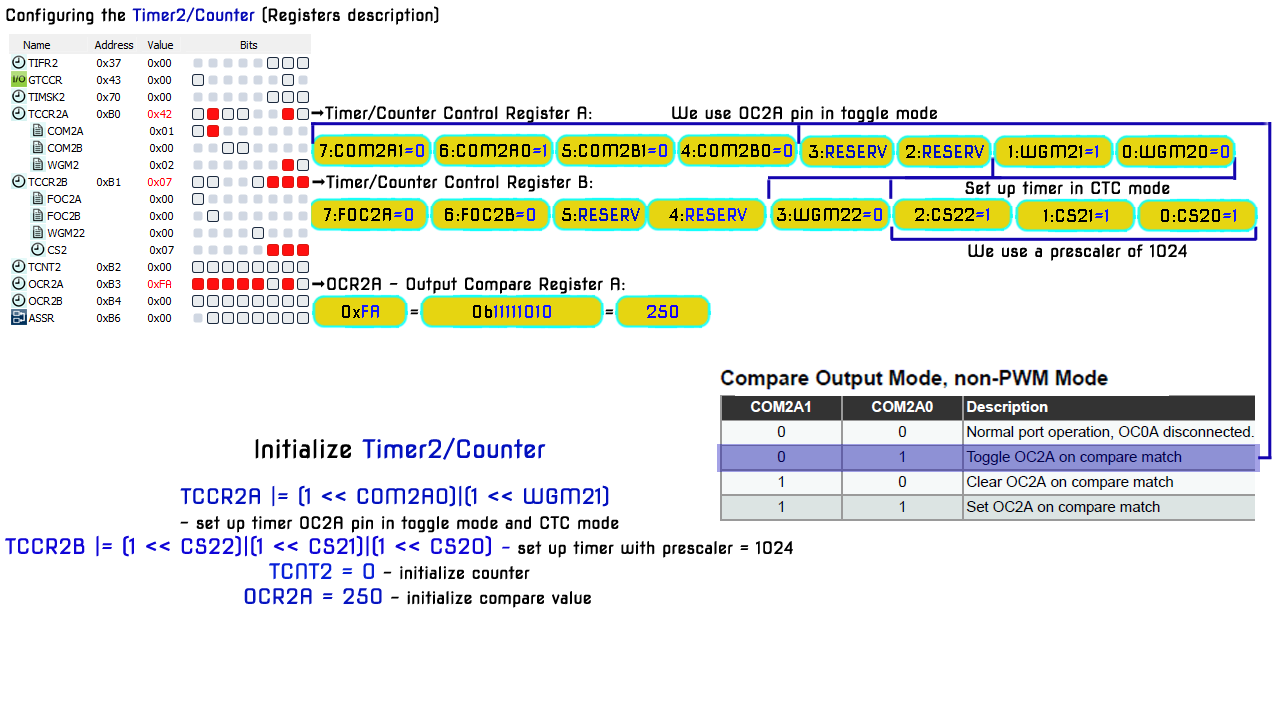Click the clock icon beside TIFR2 register
The image size is (1280, 720).
pos(20,63)
